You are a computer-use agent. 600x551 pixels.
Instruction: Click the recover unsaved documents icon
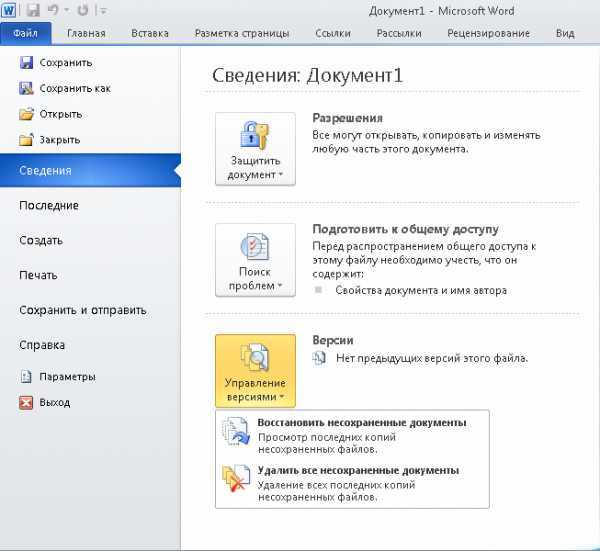tap(236, 432)
